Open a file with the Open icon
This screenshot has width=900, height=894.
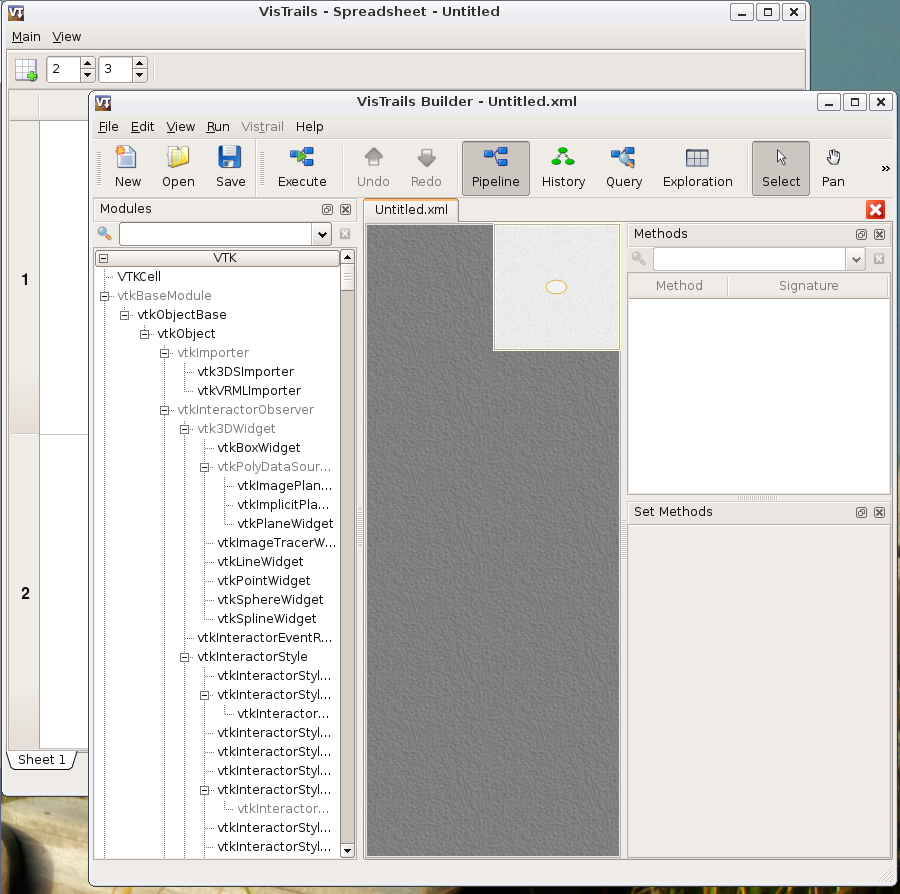pos(178,167)
